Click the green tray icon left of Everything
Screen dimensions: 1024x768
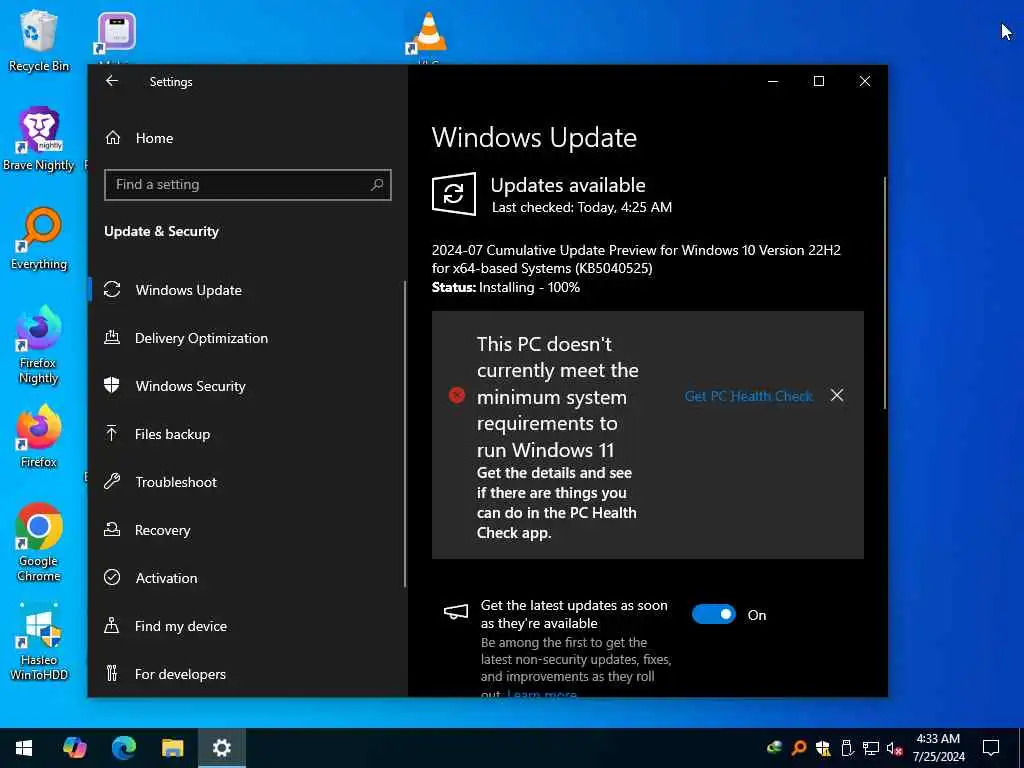(x=775, y=748)
